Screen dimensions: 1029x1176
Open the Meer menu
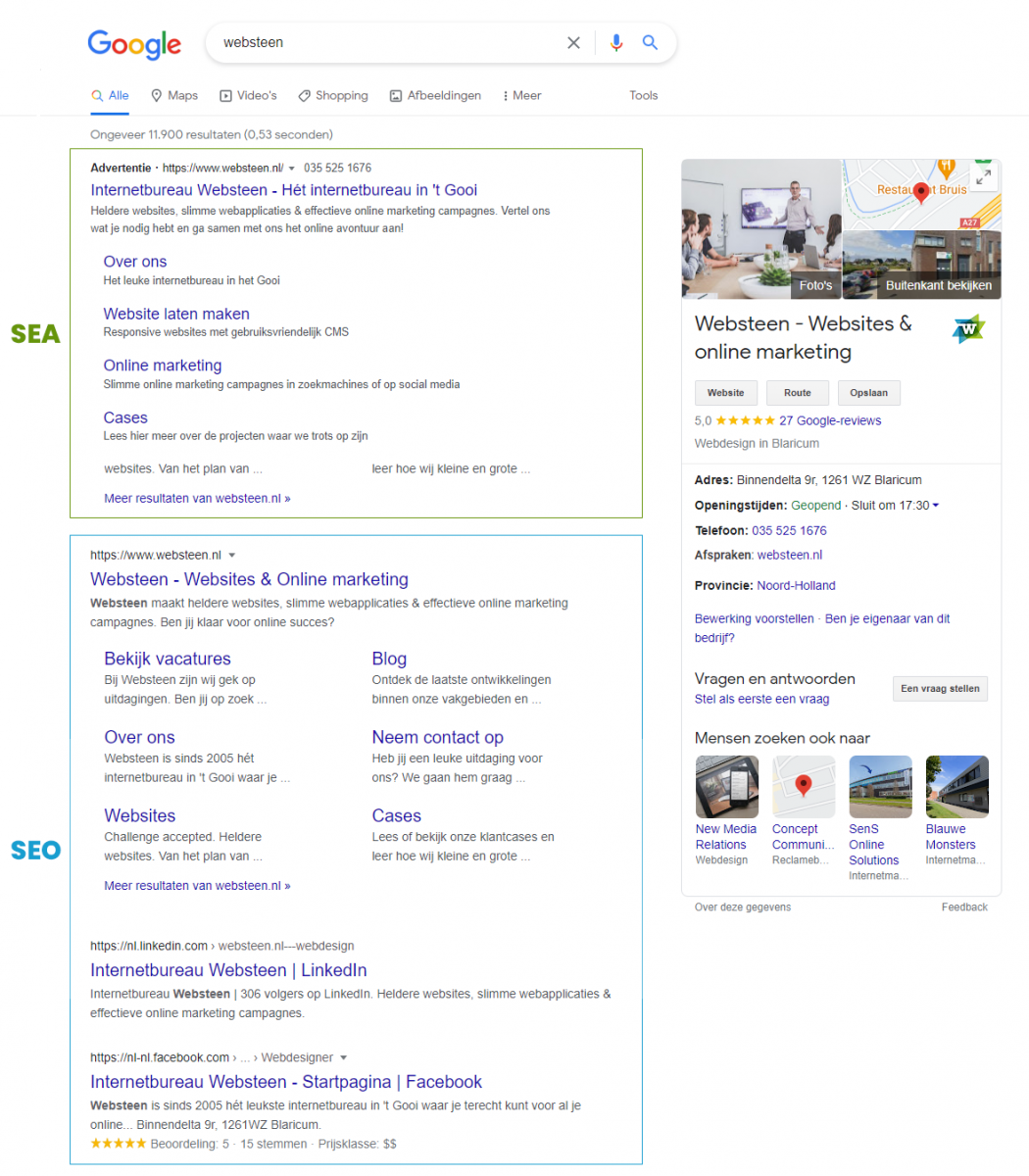(521, 96)
